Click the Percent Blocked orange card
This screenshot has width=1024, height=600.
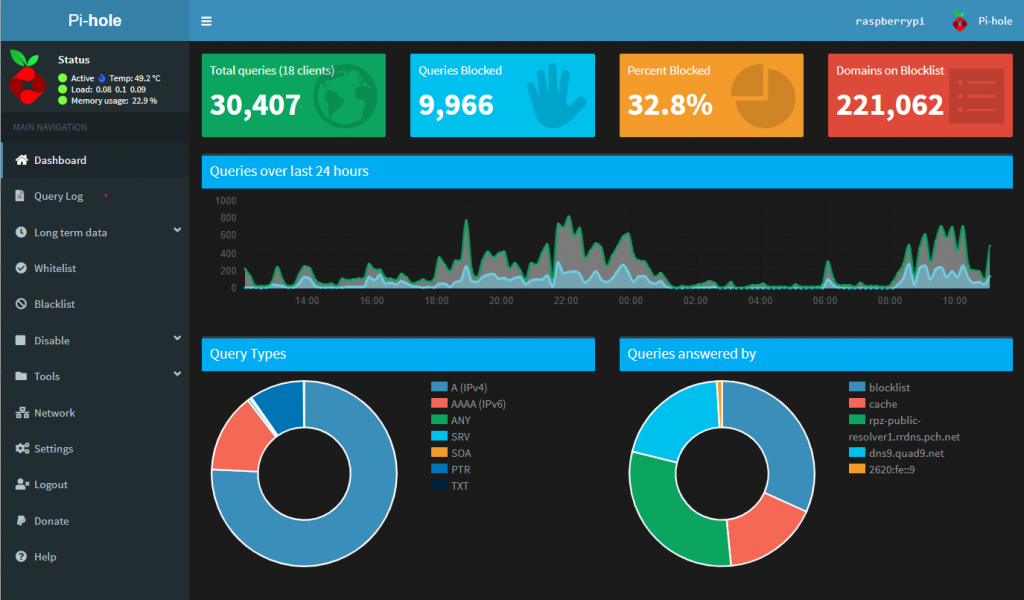(x=711, y=95)
